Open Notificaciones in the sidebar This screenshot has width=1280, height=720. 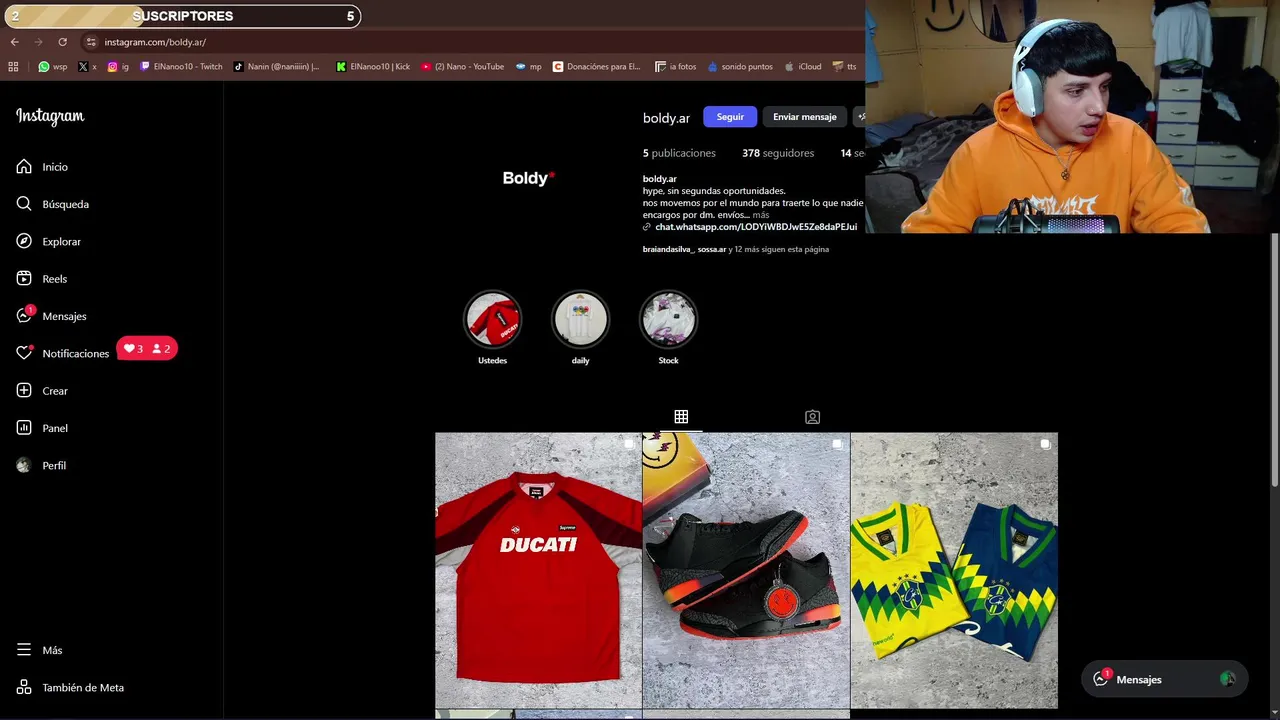(x=62, y=353)
